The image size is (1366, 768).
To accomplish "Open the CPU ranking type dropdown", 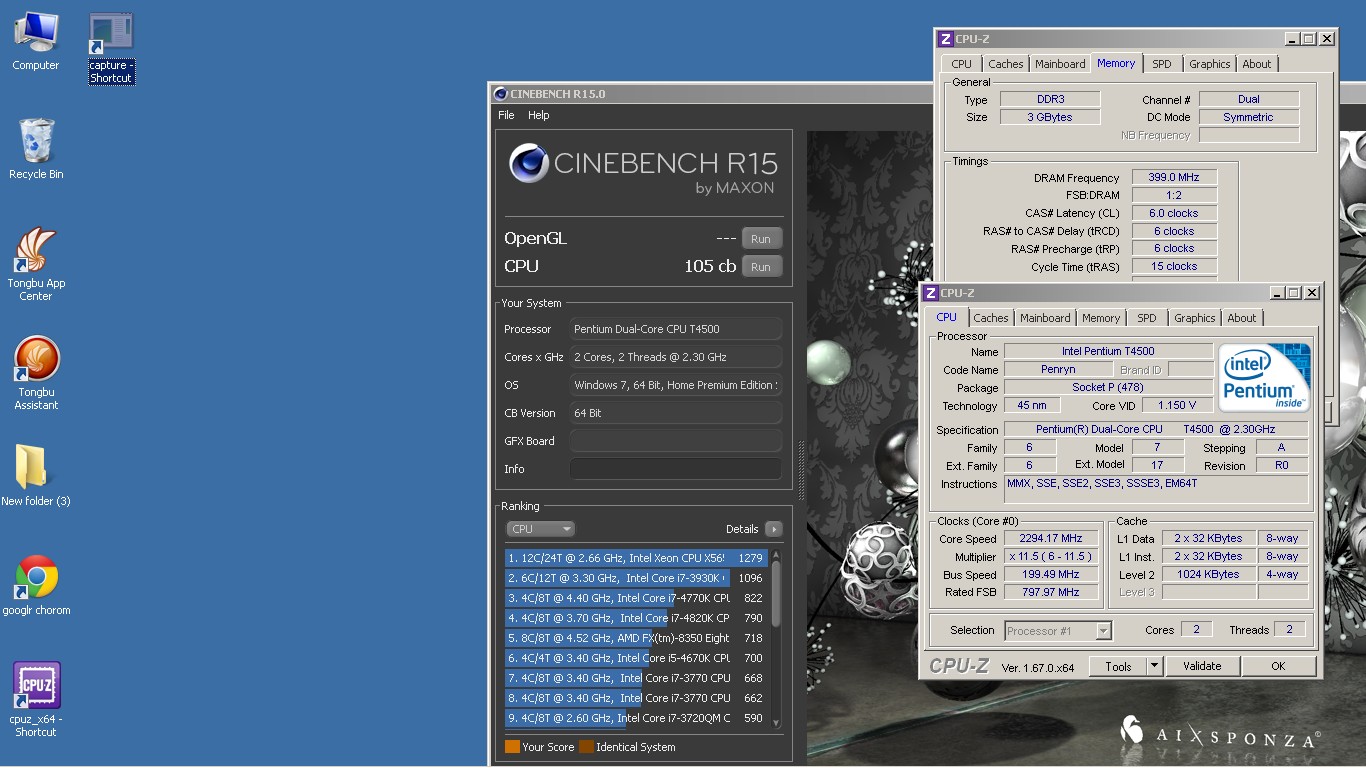I will [x=540, y=529].
